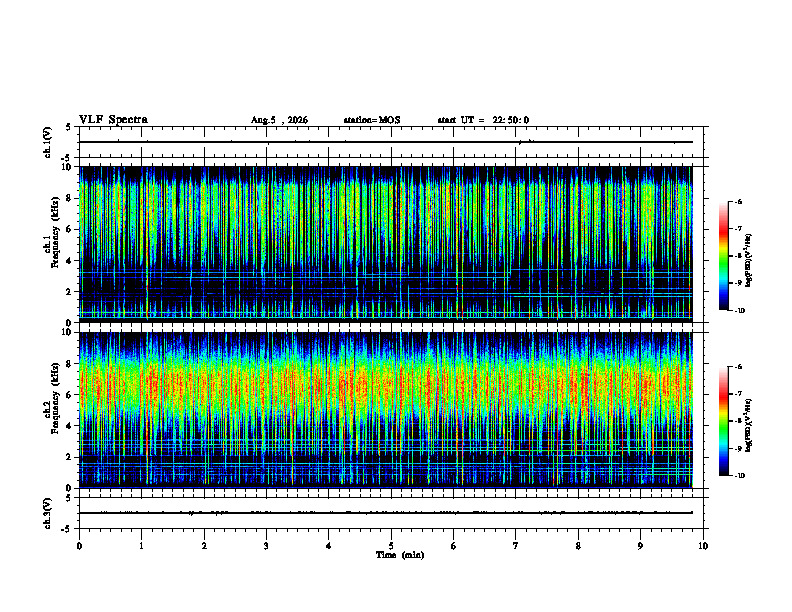This screenshot has height=612, width=792.
Task: Click the "ch.3(V)" waveform axis label
Action: pyautogui.click(x=48, y=514)
